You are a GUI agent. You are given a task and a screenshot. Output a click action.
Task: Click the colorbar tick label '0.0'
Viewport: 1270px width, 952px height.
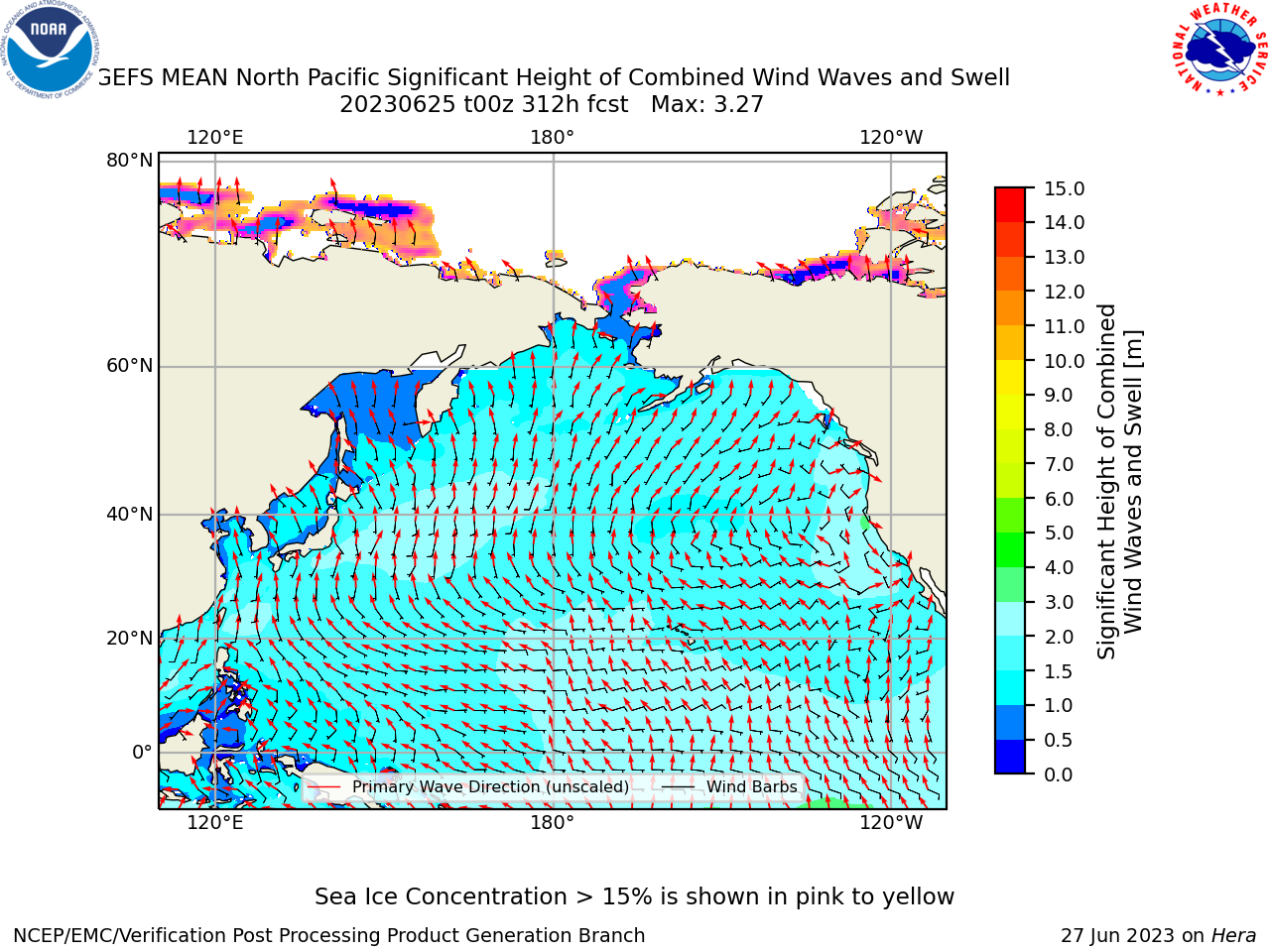1059,774
